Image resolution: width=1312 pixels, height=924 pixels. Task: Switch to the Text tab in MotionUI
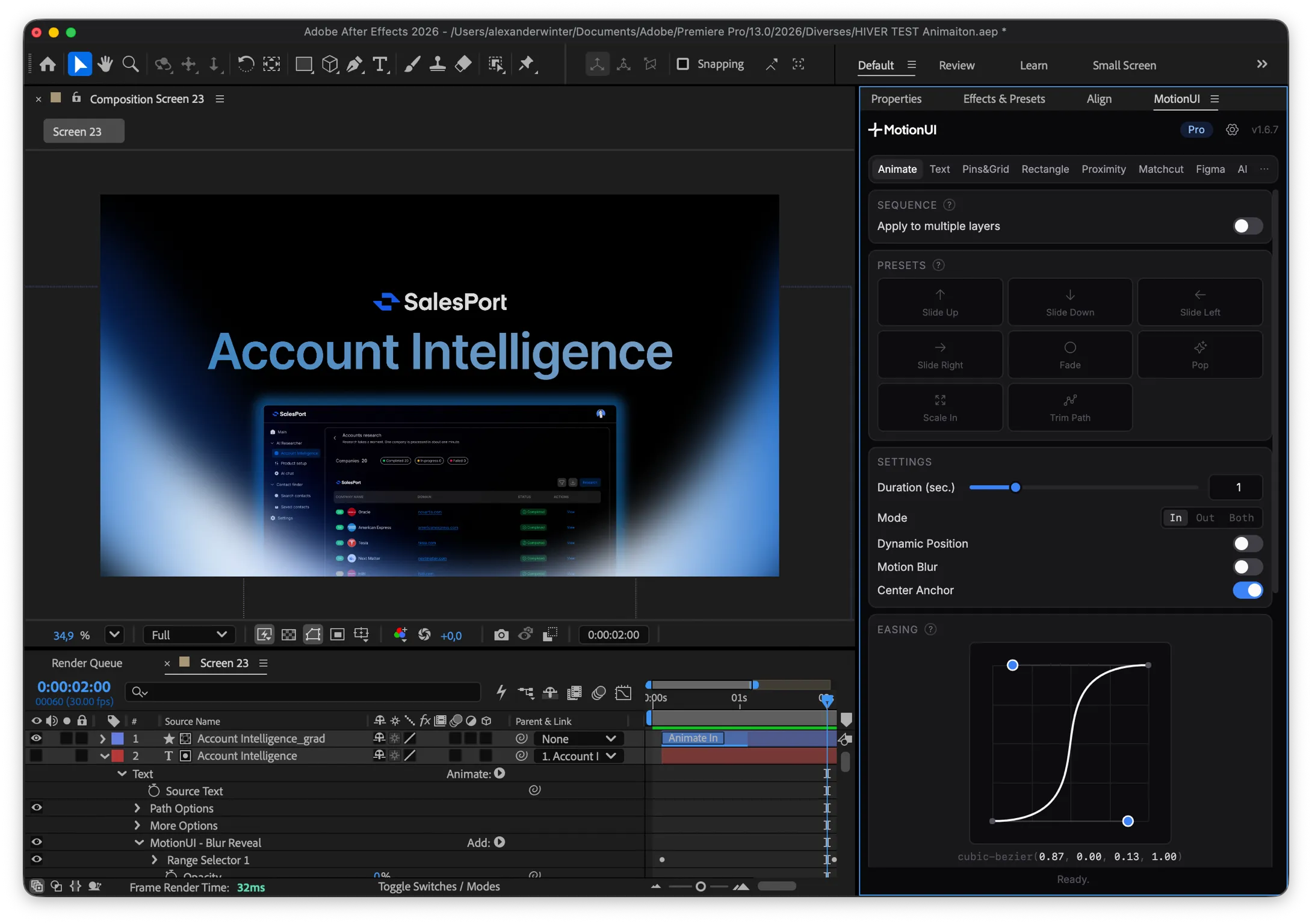939,169
